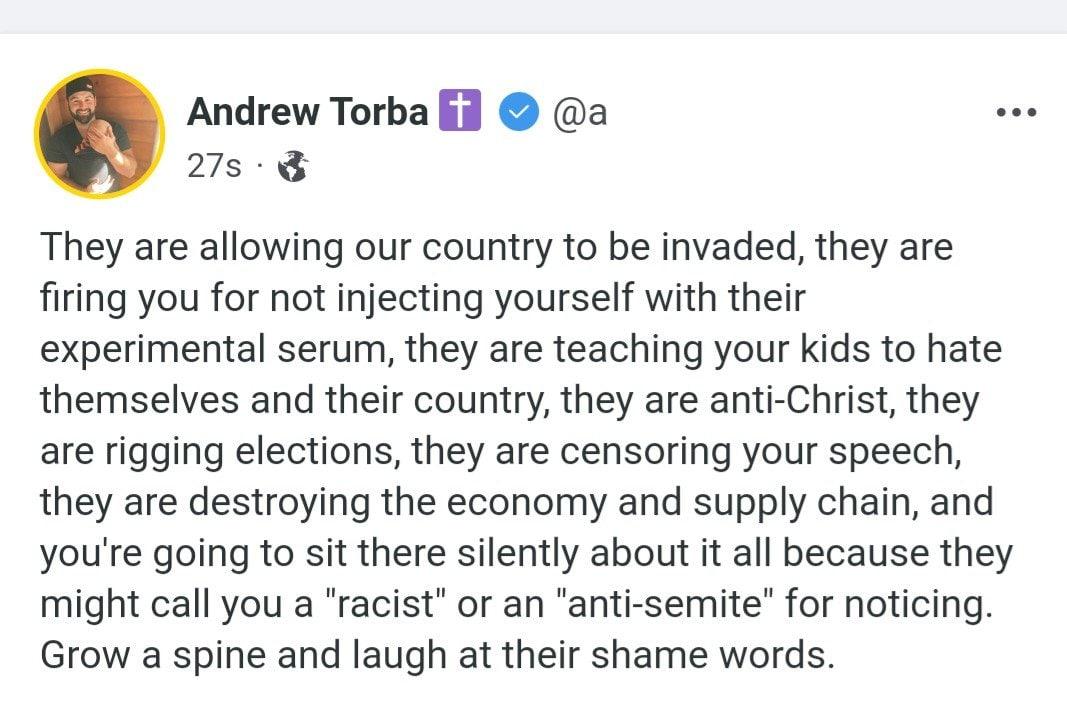Click the purple cross emoji icon

(x=461, y=110)
